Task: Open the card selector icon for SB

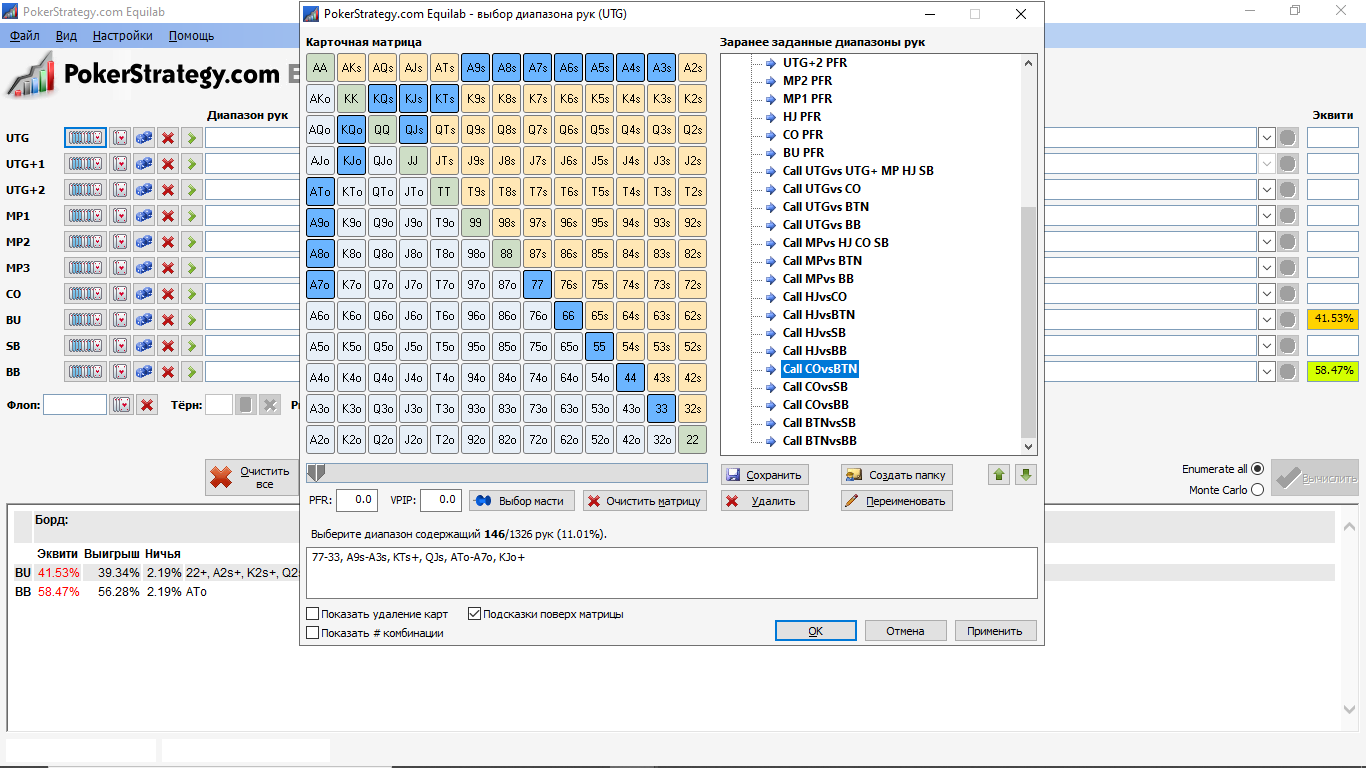Action: coord(121,345)
